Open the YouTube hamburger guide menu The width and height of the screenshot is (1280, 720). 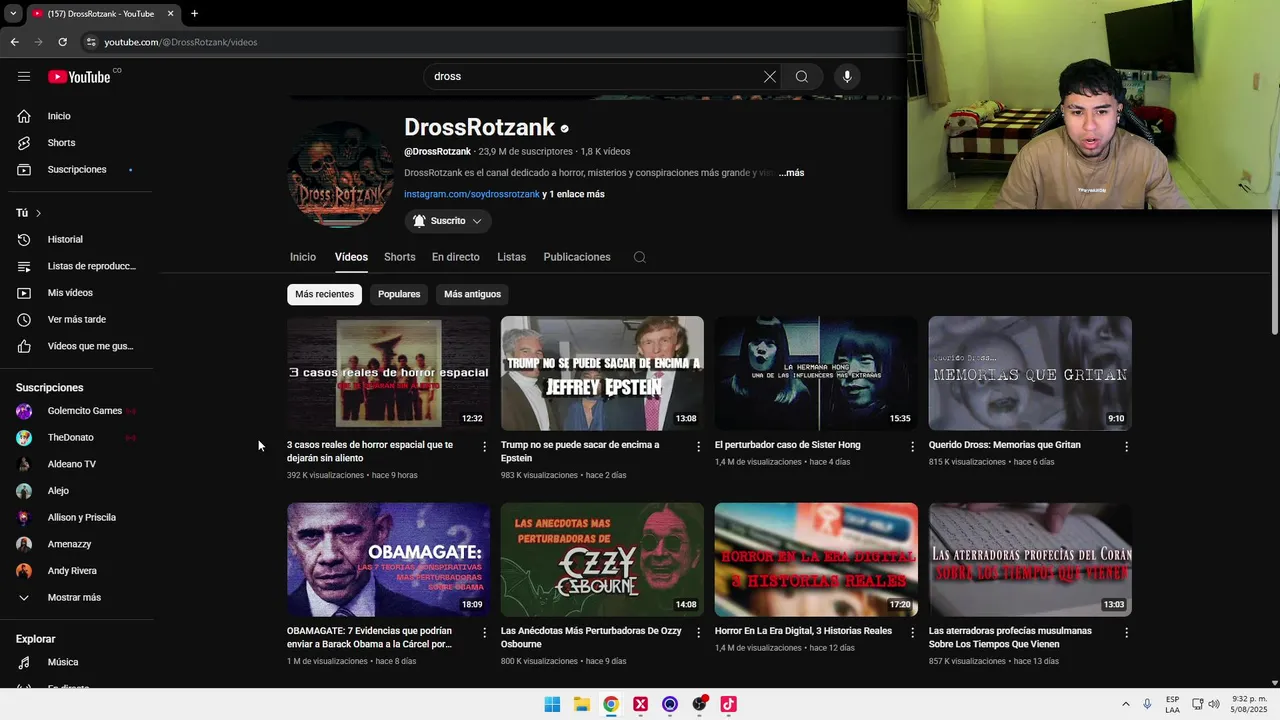[24, 76]
